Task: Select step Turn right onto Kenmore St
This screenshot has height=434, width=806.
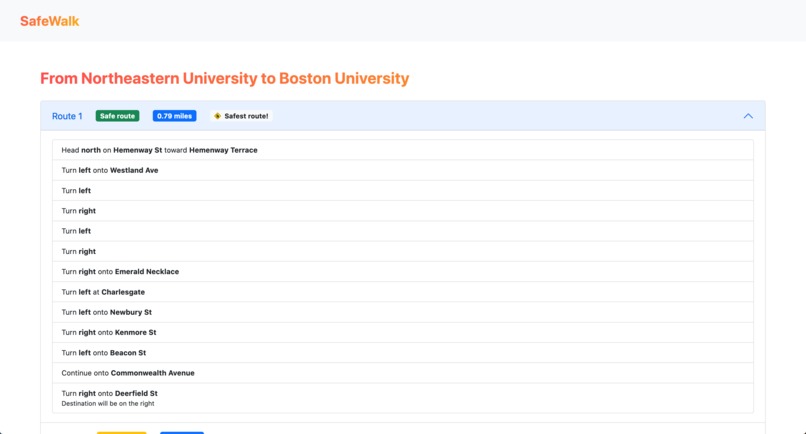Action: click(403, 332)
